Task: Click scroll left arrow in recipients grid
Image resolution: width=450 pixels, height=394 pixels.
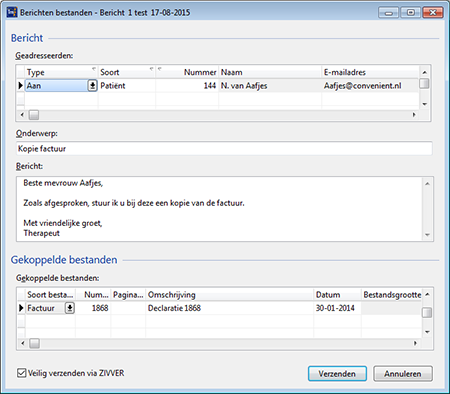Action: tap(22, 115)
